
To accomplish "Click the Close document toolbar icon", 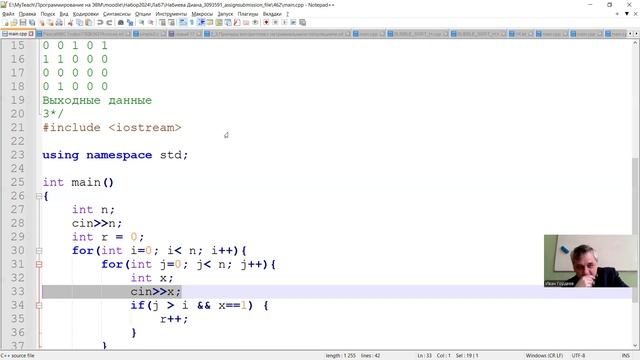I will click(42, 22).
